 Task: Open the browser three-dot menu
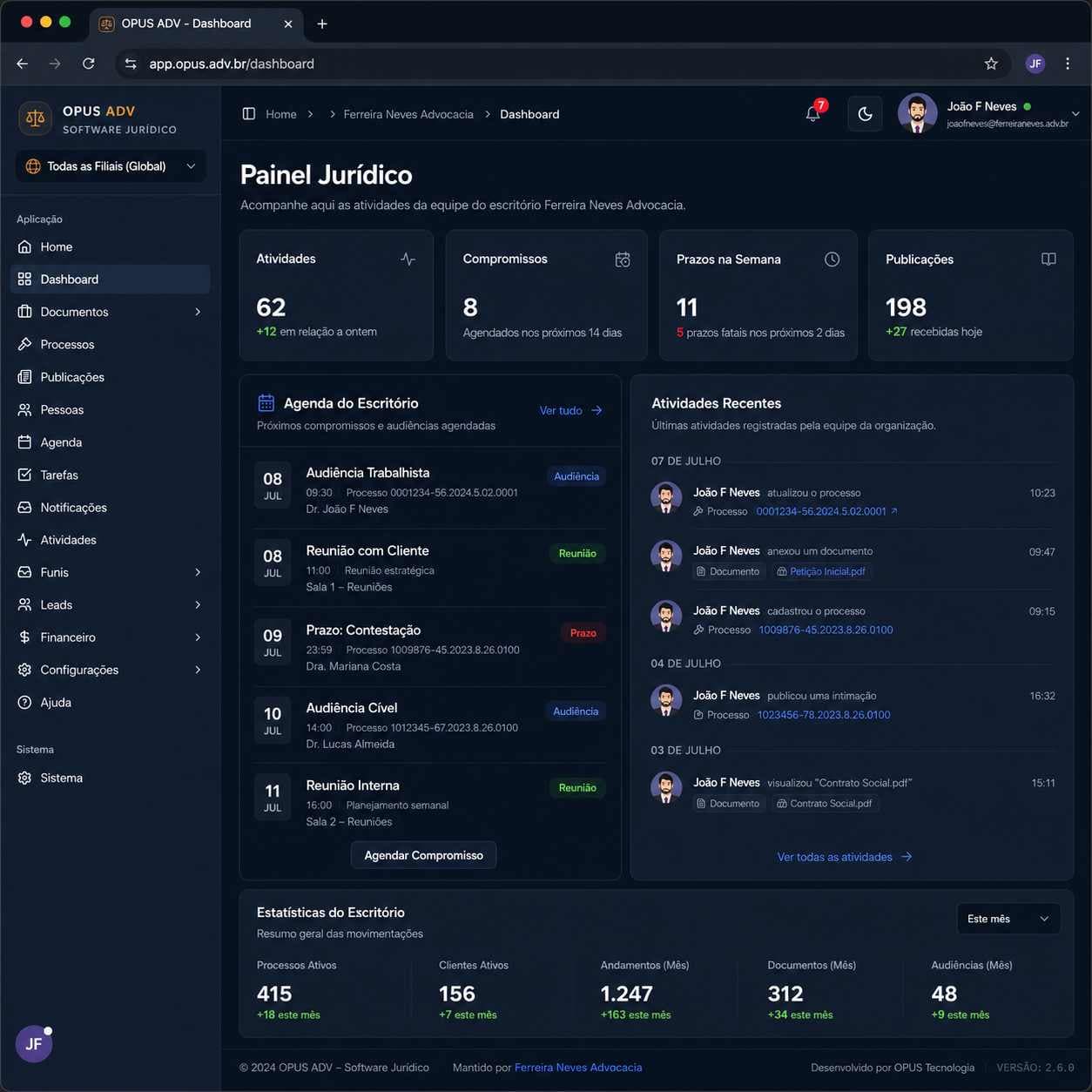[x=1068, y=64]
